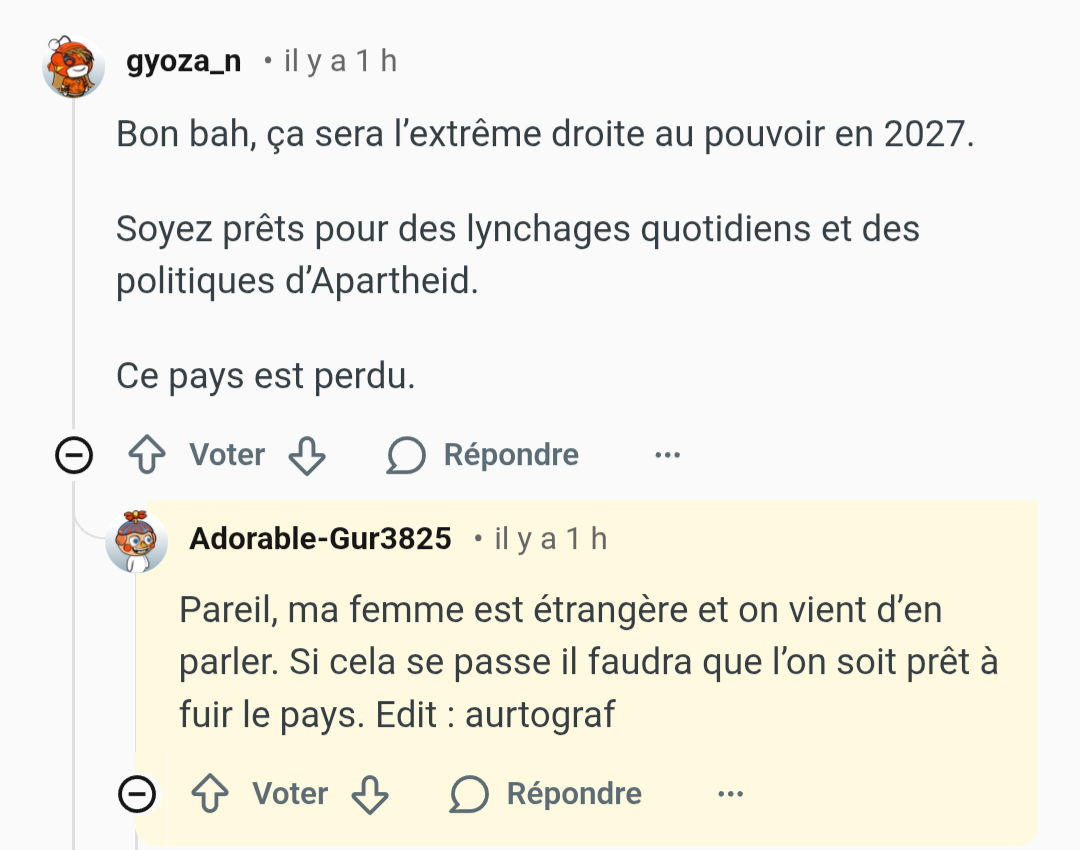Collapse Adorable-Gur3825's reply
The width and height of the screenshot is (1080, 850).
point(137,795)
